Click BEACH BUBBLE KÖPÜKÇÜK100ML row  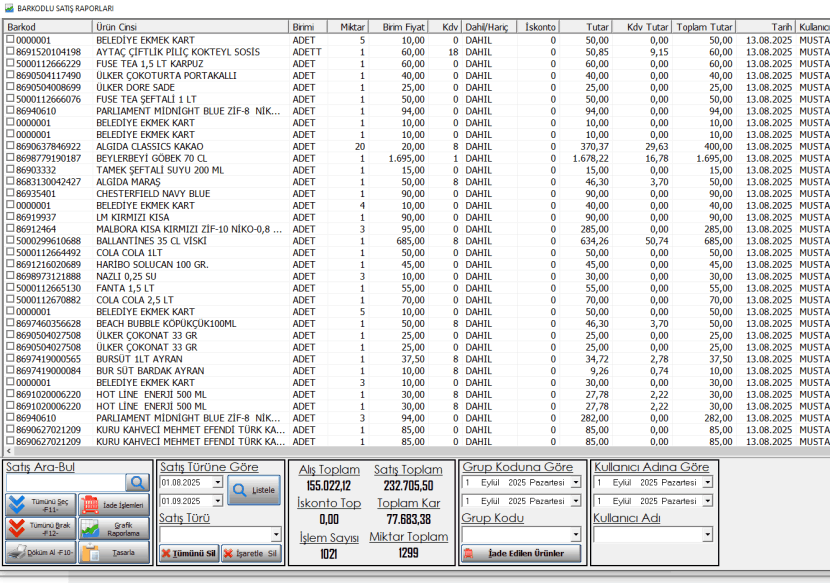(x=416, y=324)
